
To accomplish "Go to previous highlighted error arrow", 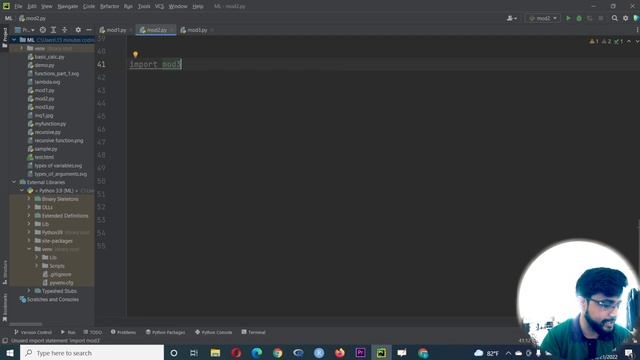I will click(629, 41).
